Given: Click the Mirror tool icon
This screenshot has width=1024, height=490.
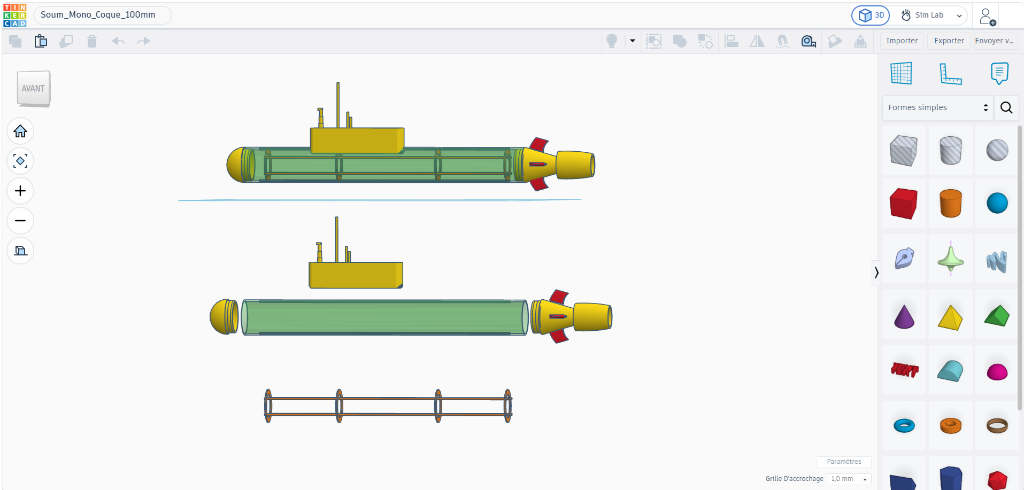Looking at the screenshot, I should point(757,41).
